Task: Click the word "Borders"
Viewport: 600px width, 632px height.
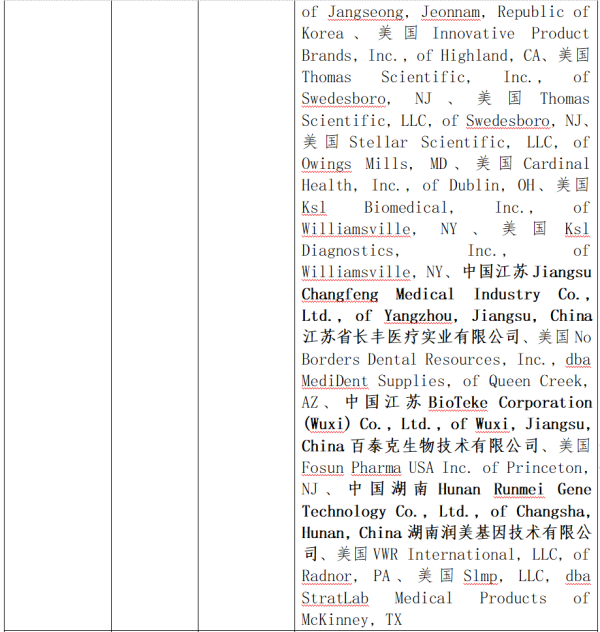Action: (330, 360)
